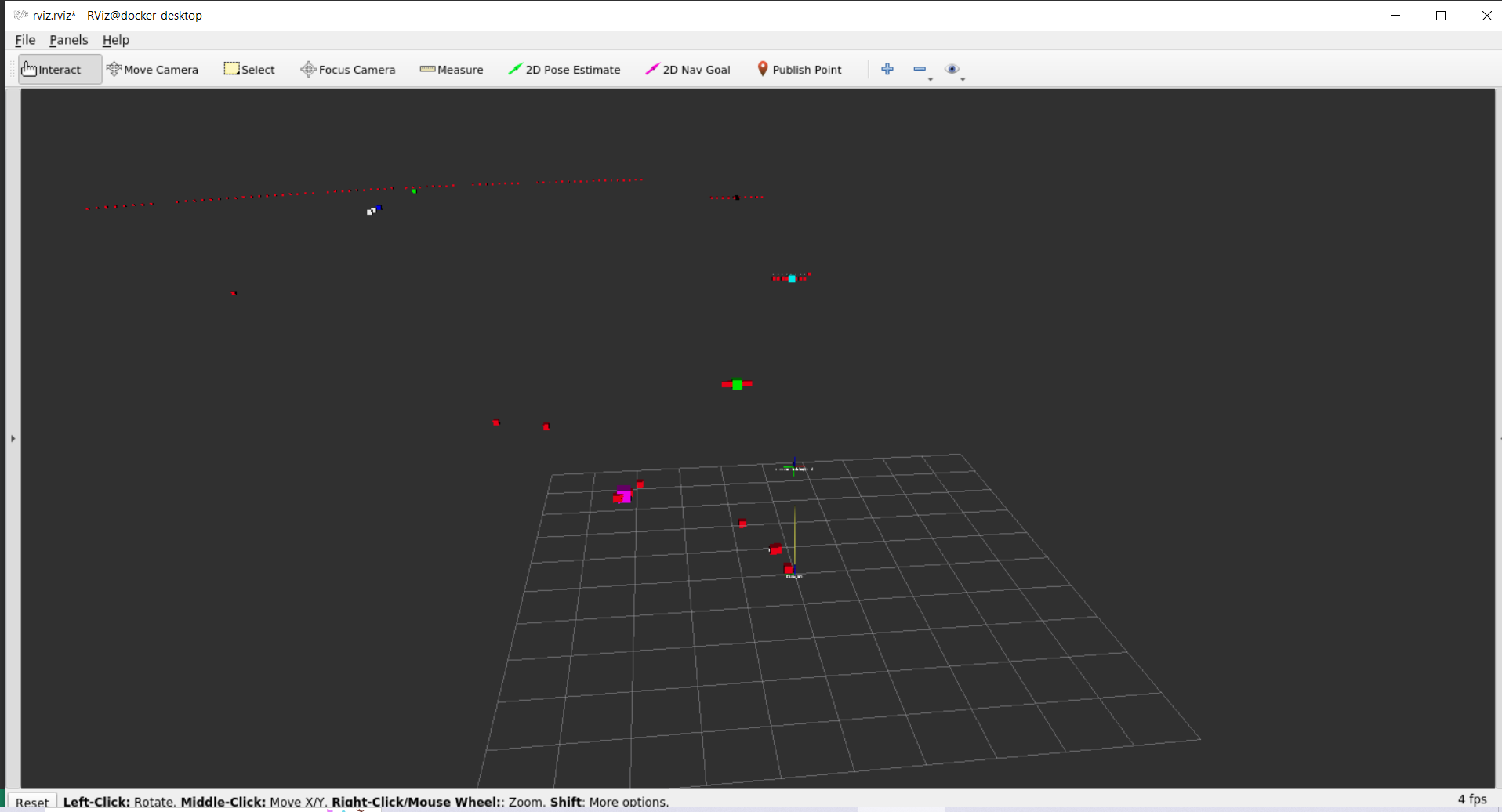This screenshot has height=812, width=1502.
Task: Click the minus icon to remove a tool
Action: [918, 69]
